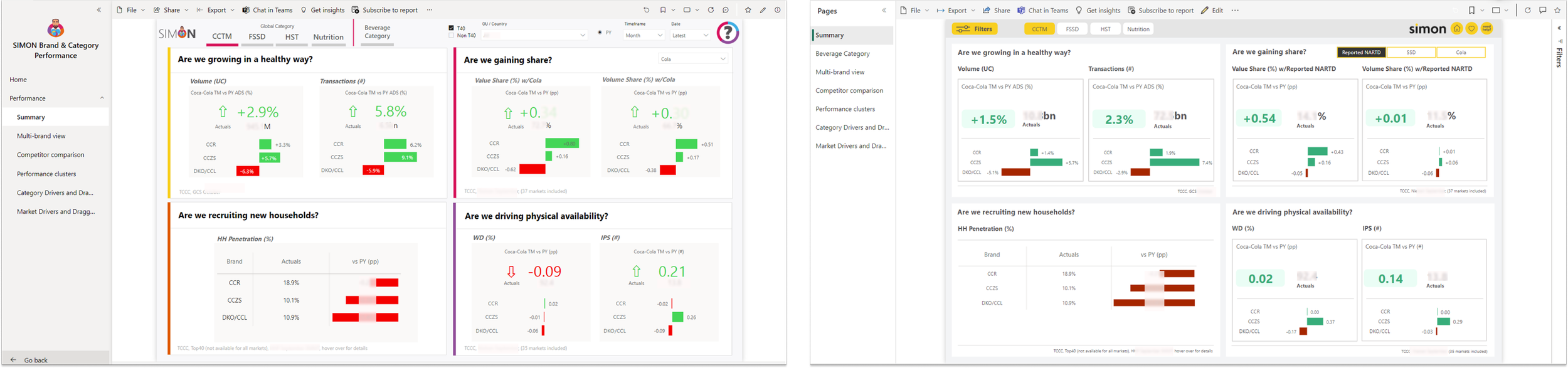Click Subscribe to report in left report
Viewport: 1568px width, 368px height.
point(384,10)
